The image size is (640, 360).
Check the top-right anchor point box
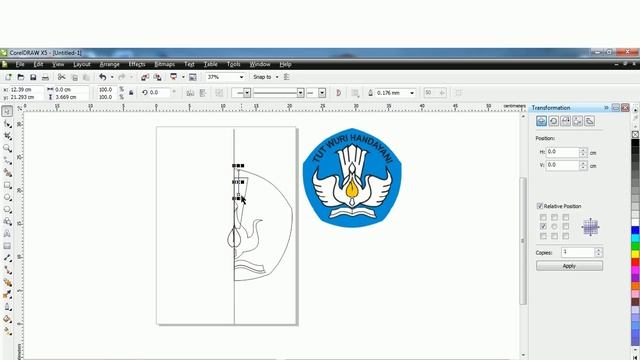click(x=566, y=218)
